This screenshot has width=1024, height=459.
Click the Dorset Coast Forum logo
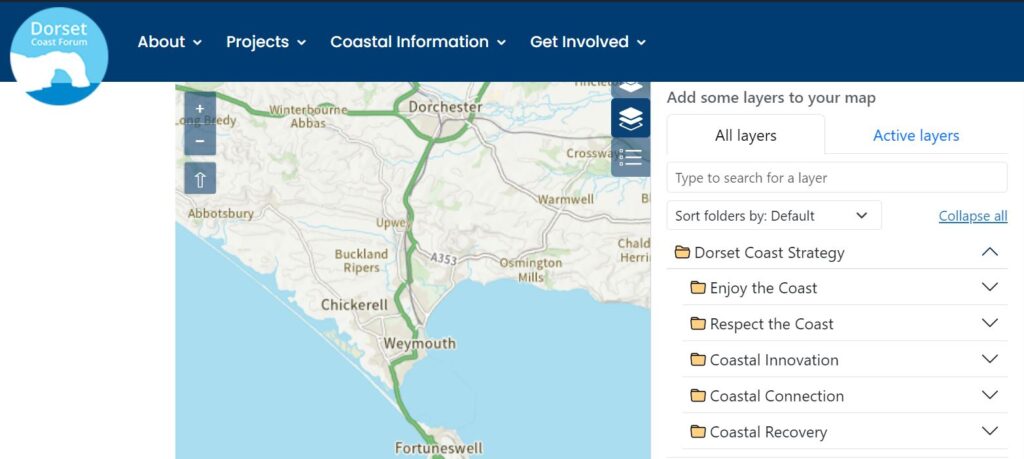pos(59,55)
